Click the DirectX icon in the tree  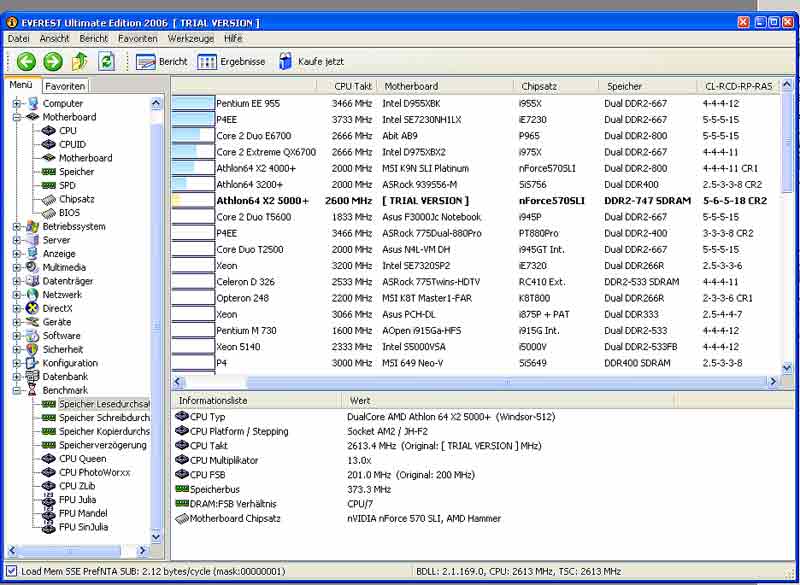(32, 309)
